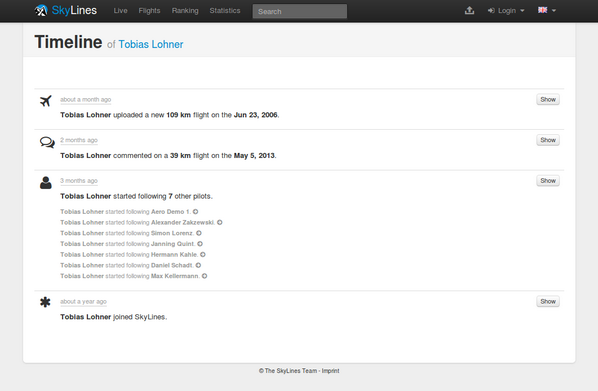Open the Flights menu item

150,11
